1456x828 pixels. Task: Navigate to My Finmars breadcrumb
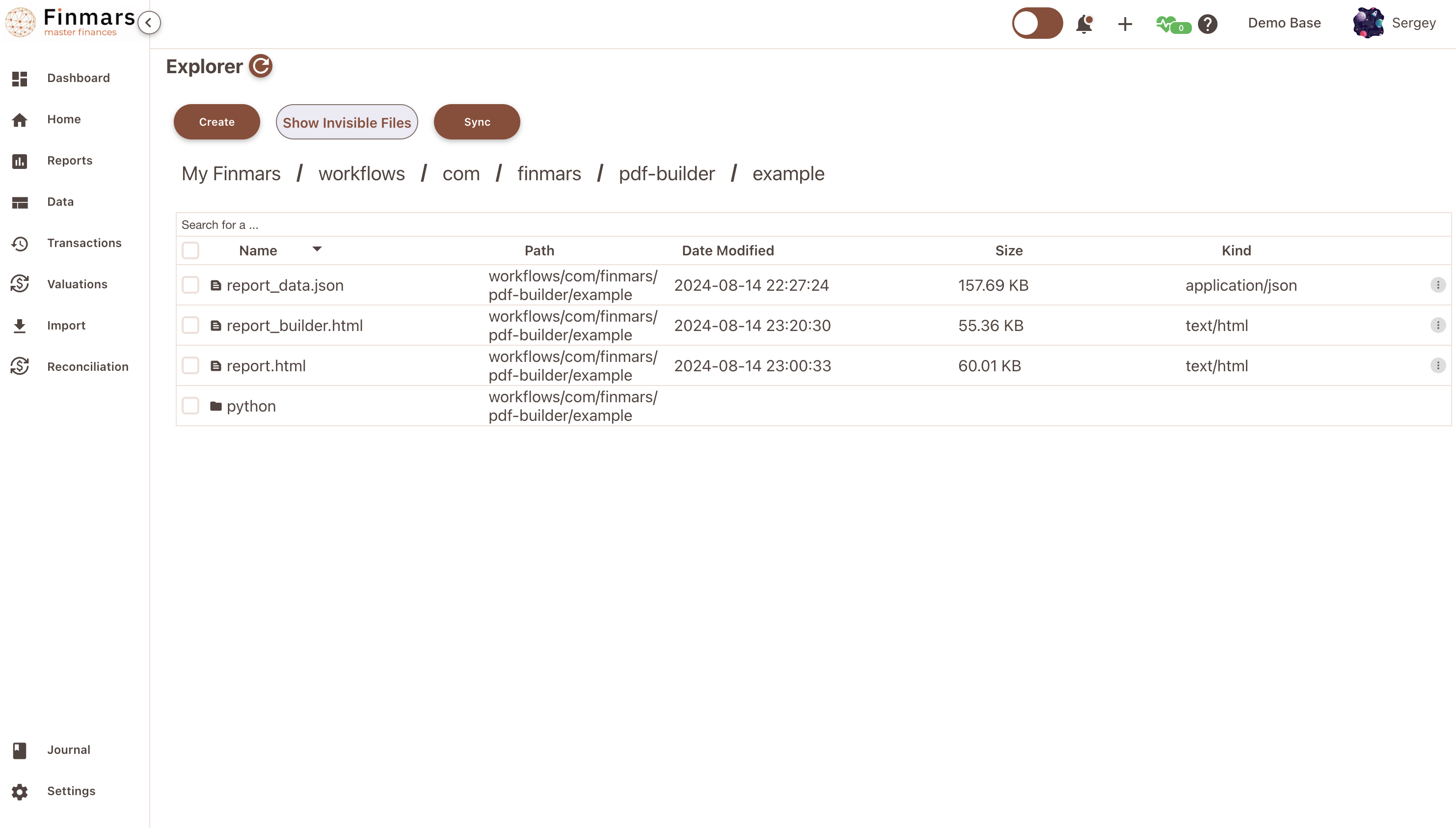(231, 173)
